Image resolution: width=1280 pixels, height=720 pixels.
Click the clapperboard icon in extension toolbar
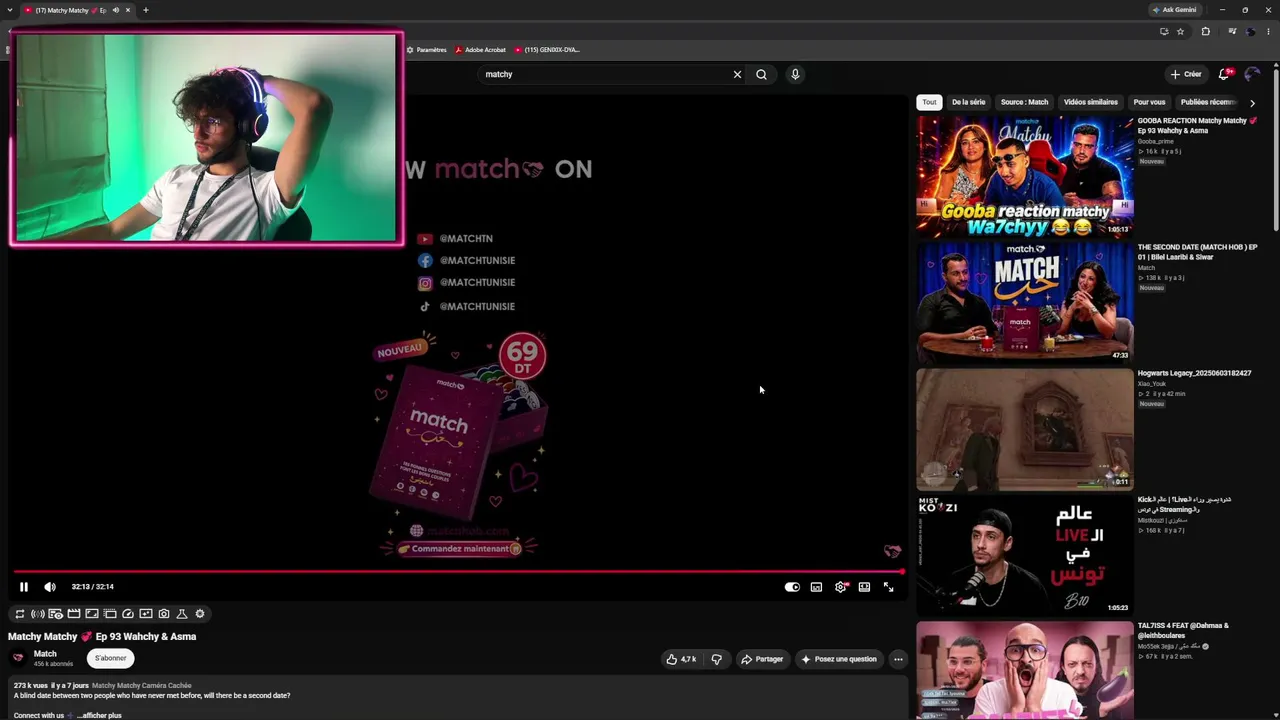coord(73,614)
